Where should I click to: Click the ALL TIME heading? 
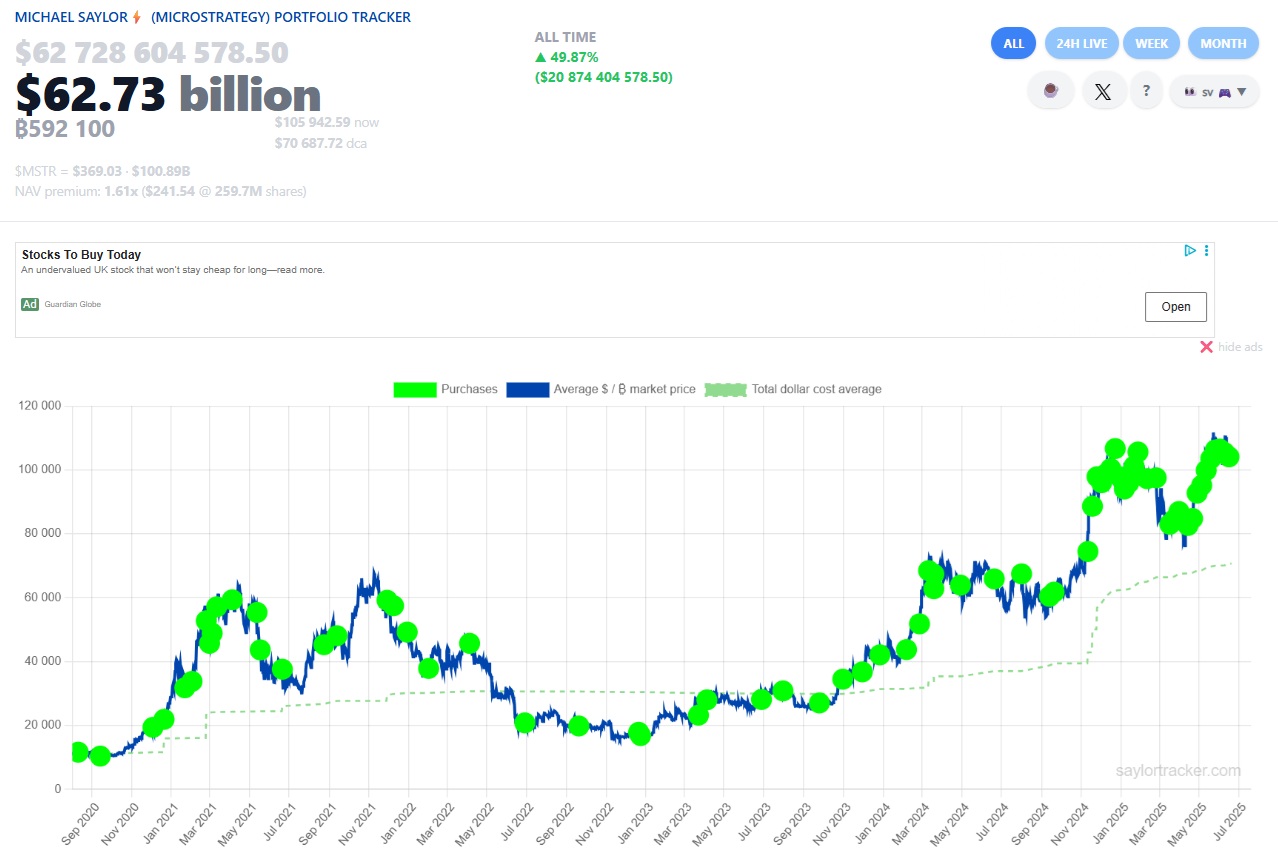[x=565, y=37]
